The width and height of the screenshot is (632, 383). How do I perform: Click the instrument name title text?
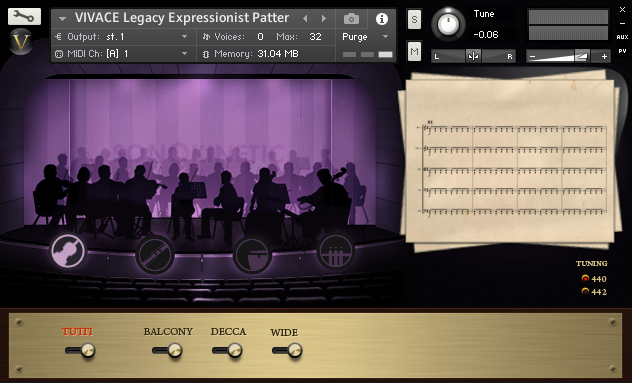click(182, 18)
